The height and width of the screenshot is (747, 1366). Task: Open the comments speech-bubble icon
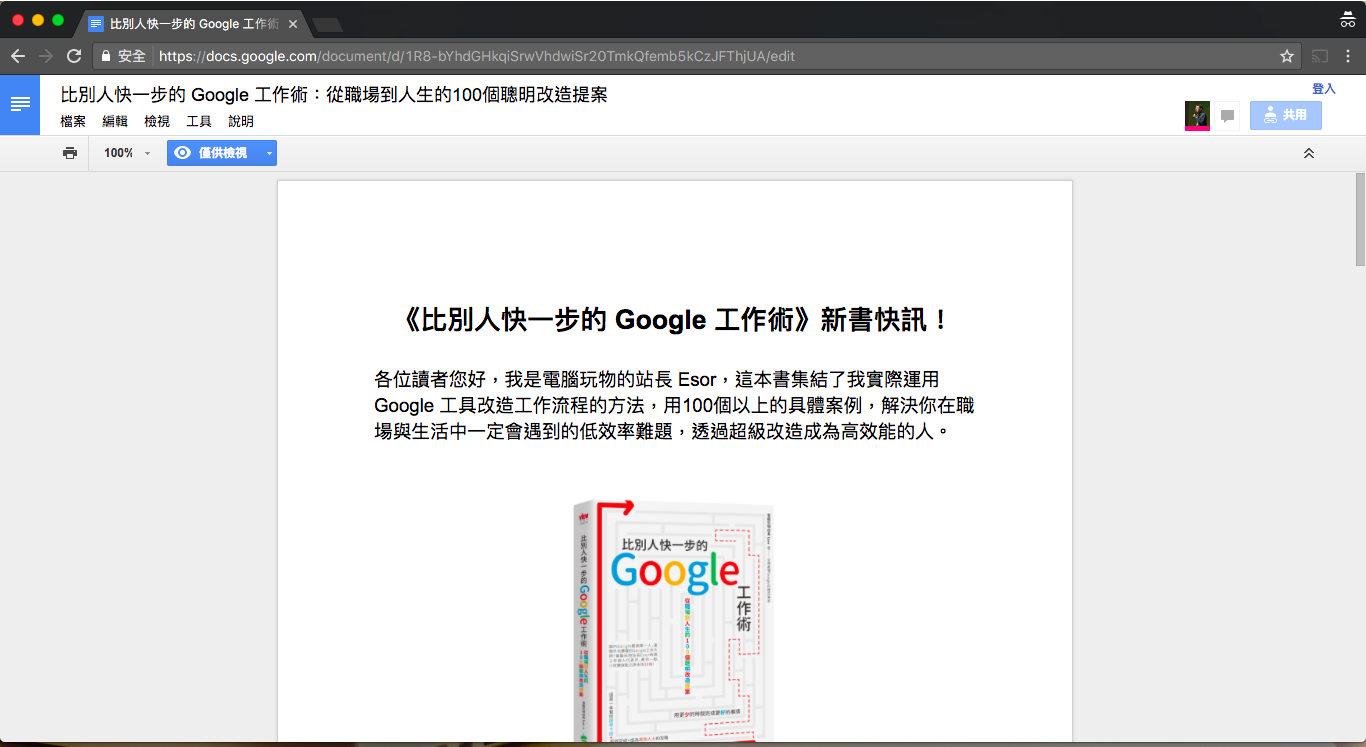click(x=1228, y=116)
